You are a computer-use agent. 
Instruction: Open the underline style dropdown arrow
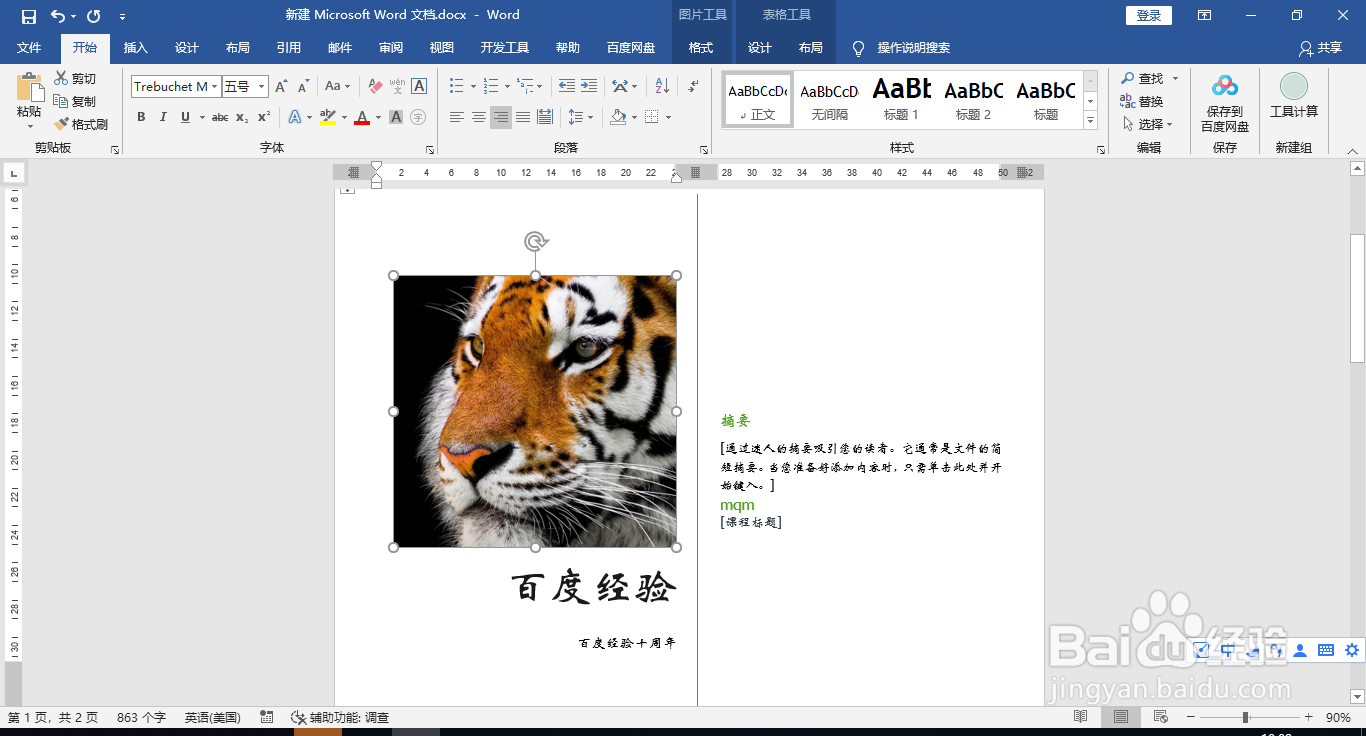coord(202,117)
